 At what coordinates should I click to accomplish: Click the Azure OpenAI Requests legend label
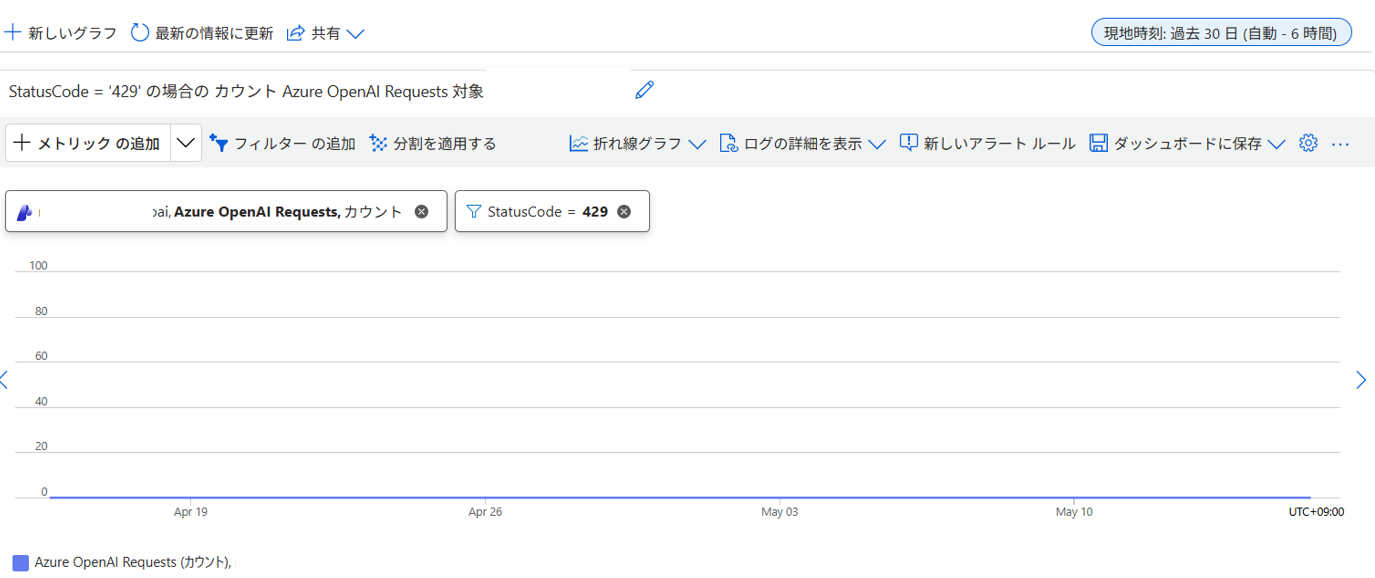(133, 563)
